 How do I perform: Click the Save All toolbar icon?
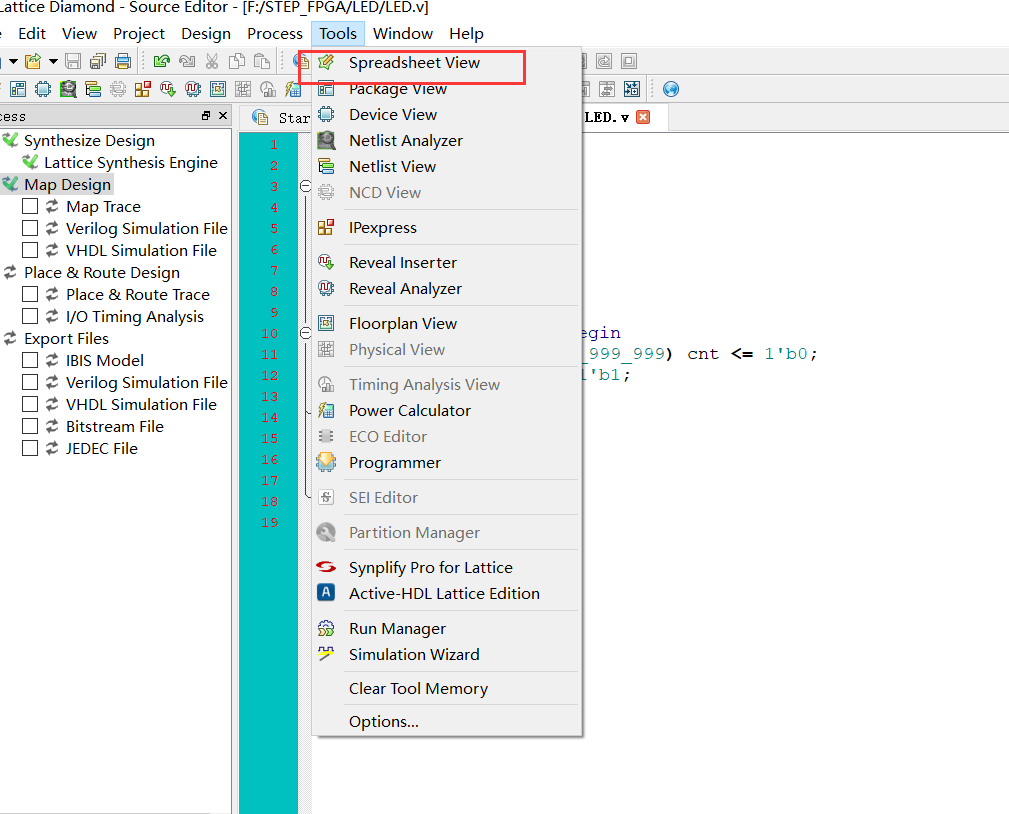[x=98, y=61]
